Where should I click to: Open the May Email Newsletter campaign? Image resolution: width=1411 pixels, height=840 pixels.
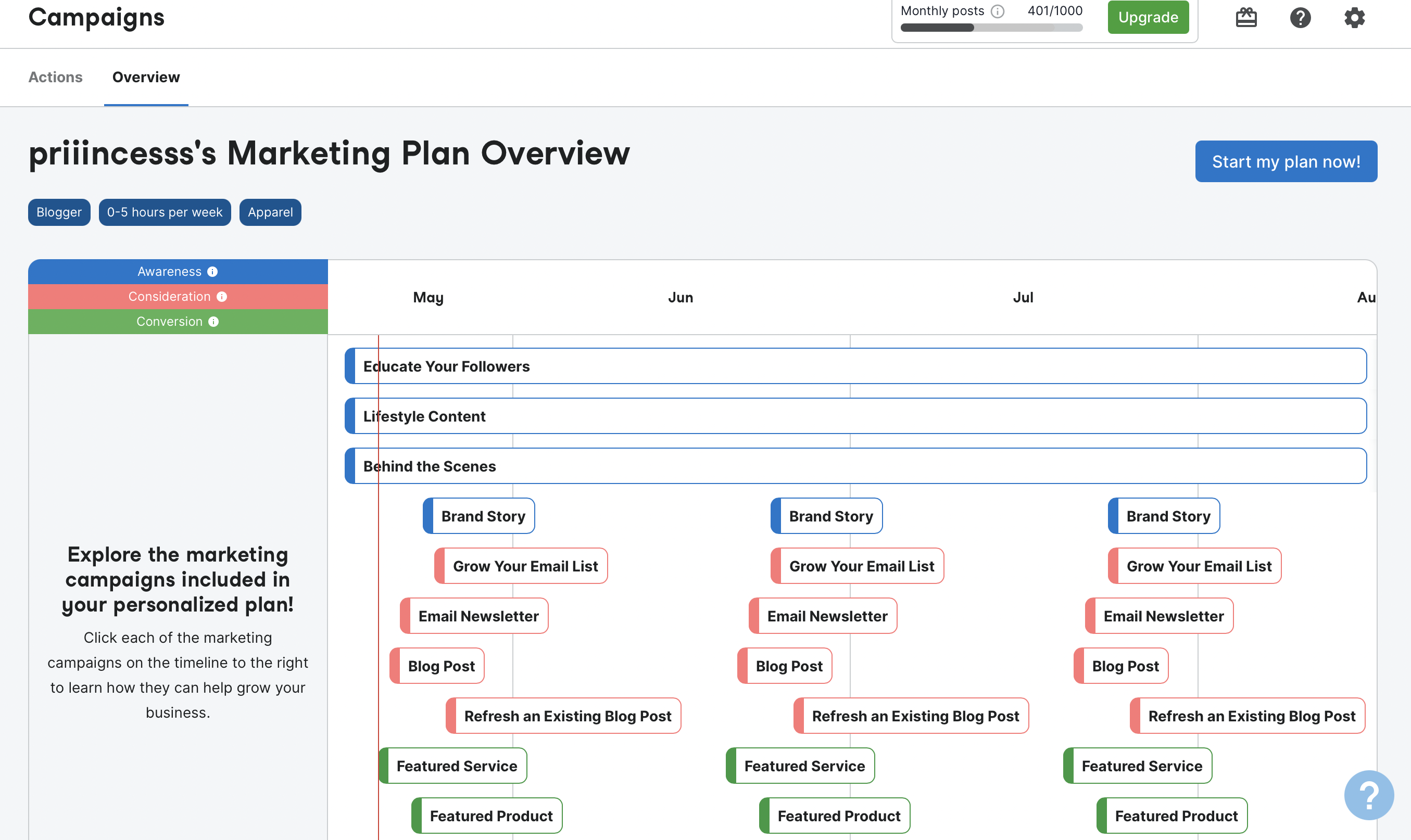[474, 616]
